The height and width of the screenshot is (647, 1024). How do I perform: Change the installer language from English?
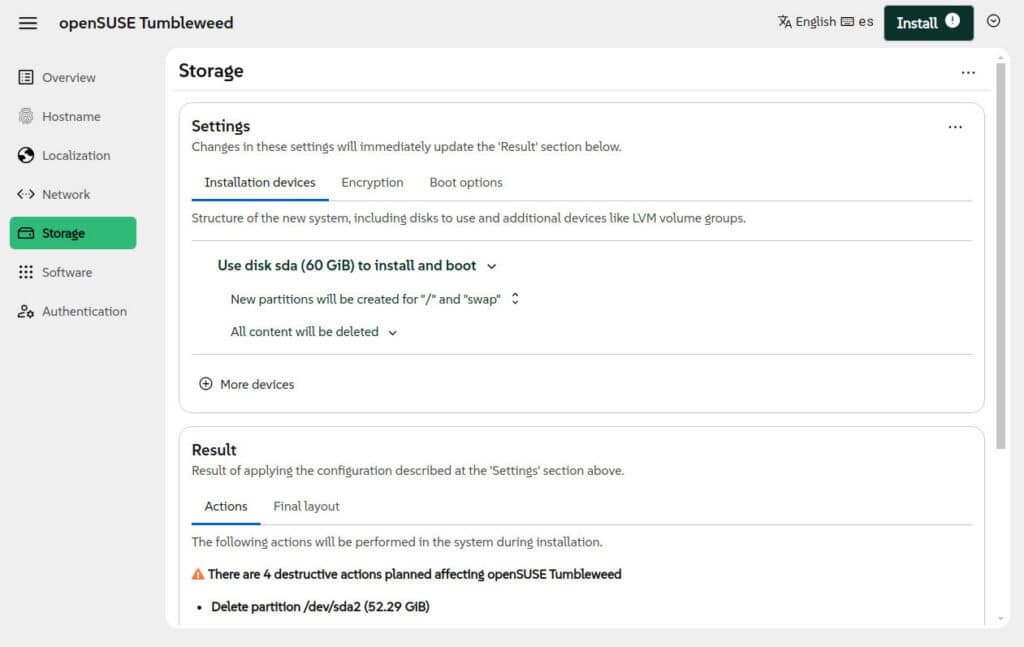[812, 21]
